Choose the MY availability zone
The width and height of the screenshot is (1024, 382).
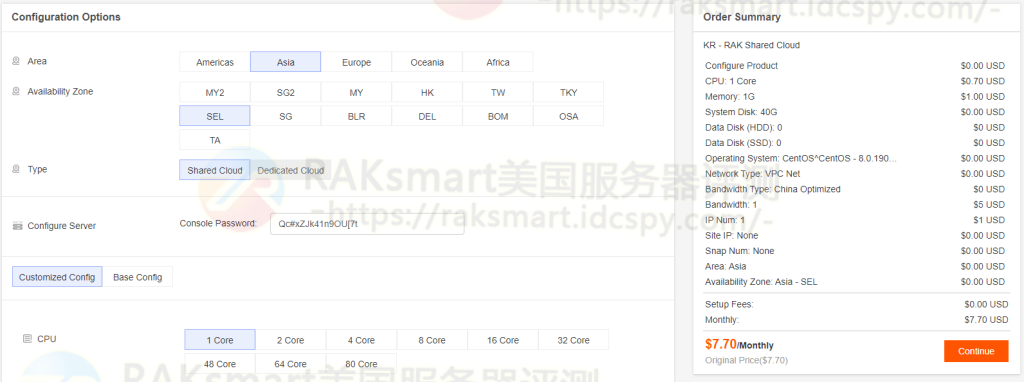point(356,92)
